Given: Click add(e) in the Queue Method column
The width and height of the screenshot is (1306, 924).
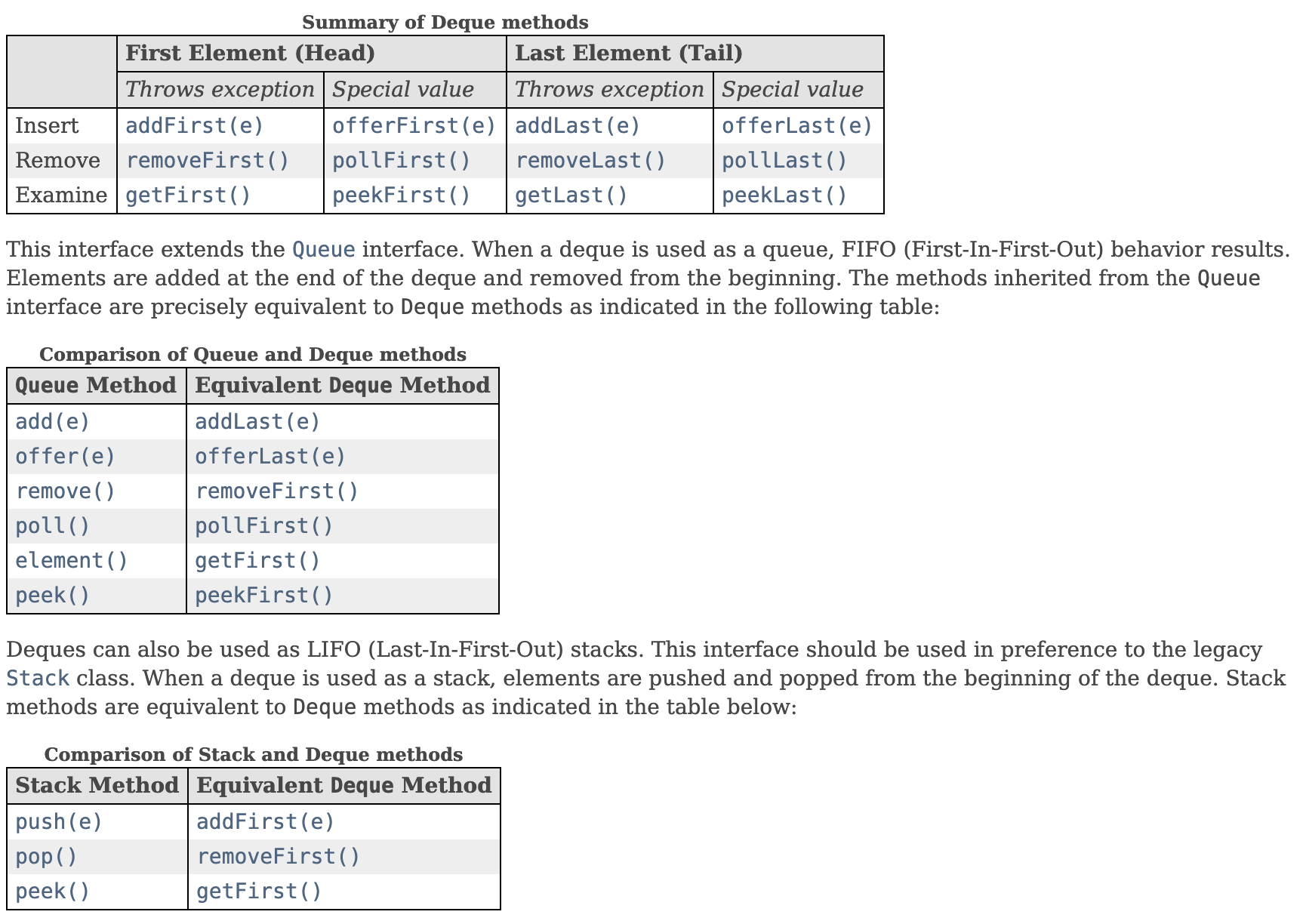Looking at the screenshot, I should pyautogui.click(x=52, y=421).
